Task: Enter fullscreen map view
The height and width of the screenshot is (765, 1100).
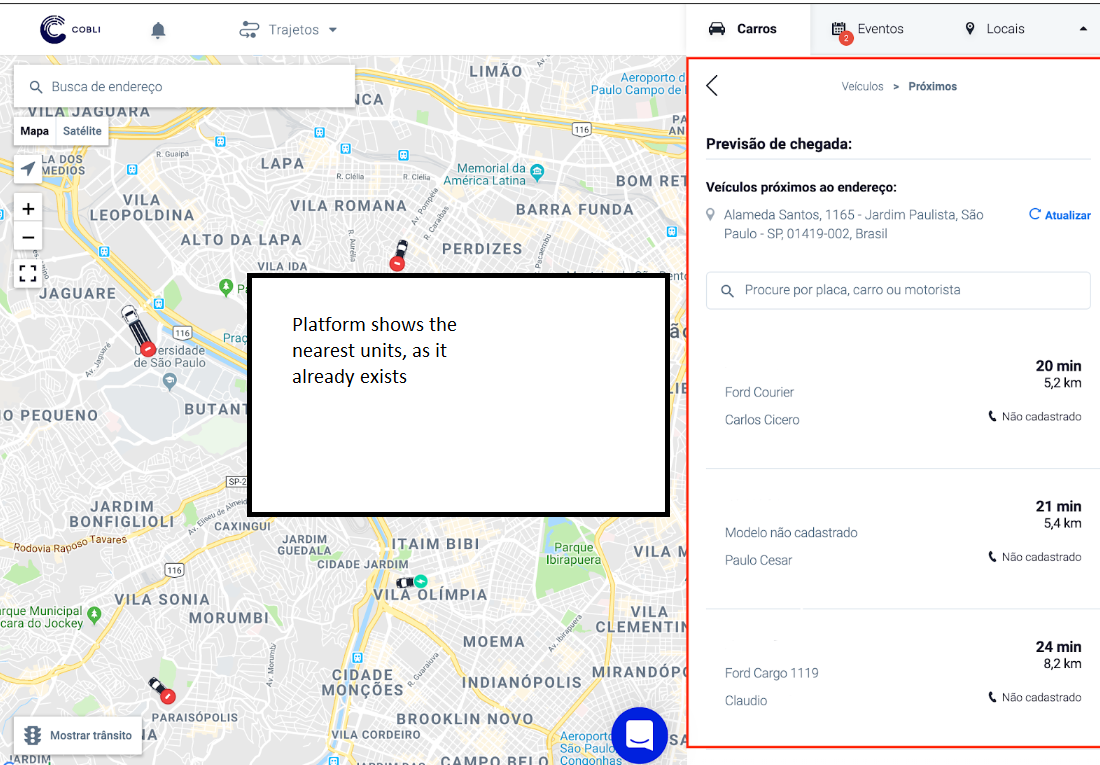Action: point(28,274)
